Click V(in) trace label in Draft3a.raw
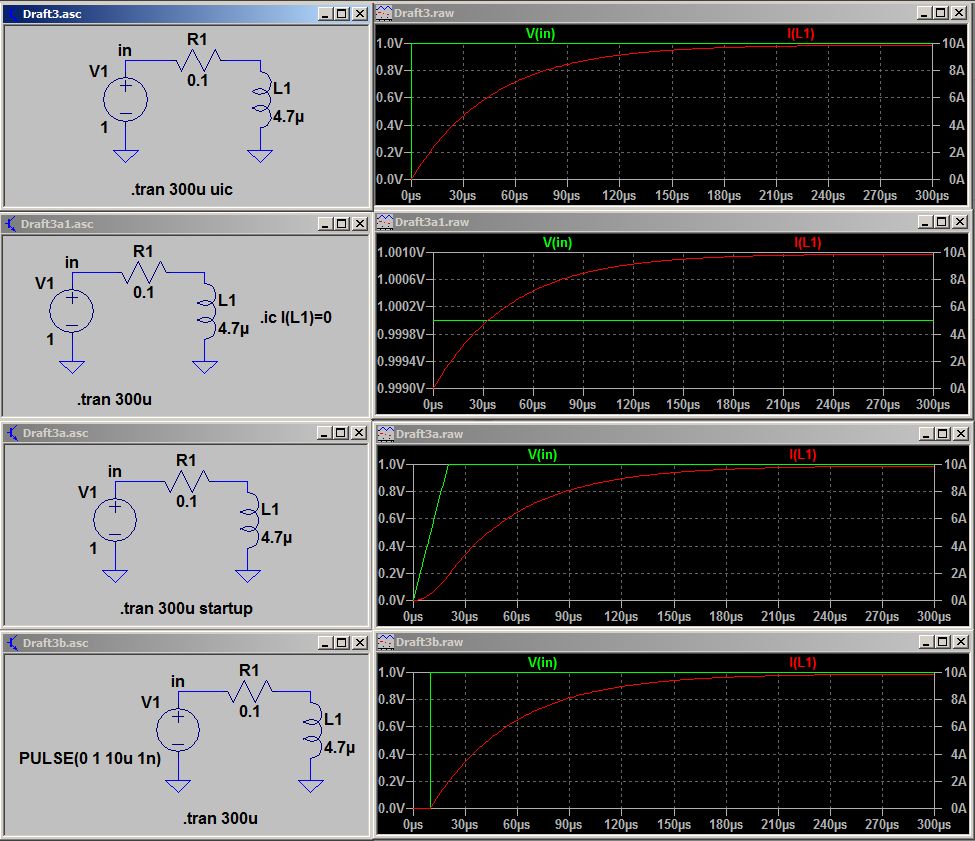 coord(542,454)
